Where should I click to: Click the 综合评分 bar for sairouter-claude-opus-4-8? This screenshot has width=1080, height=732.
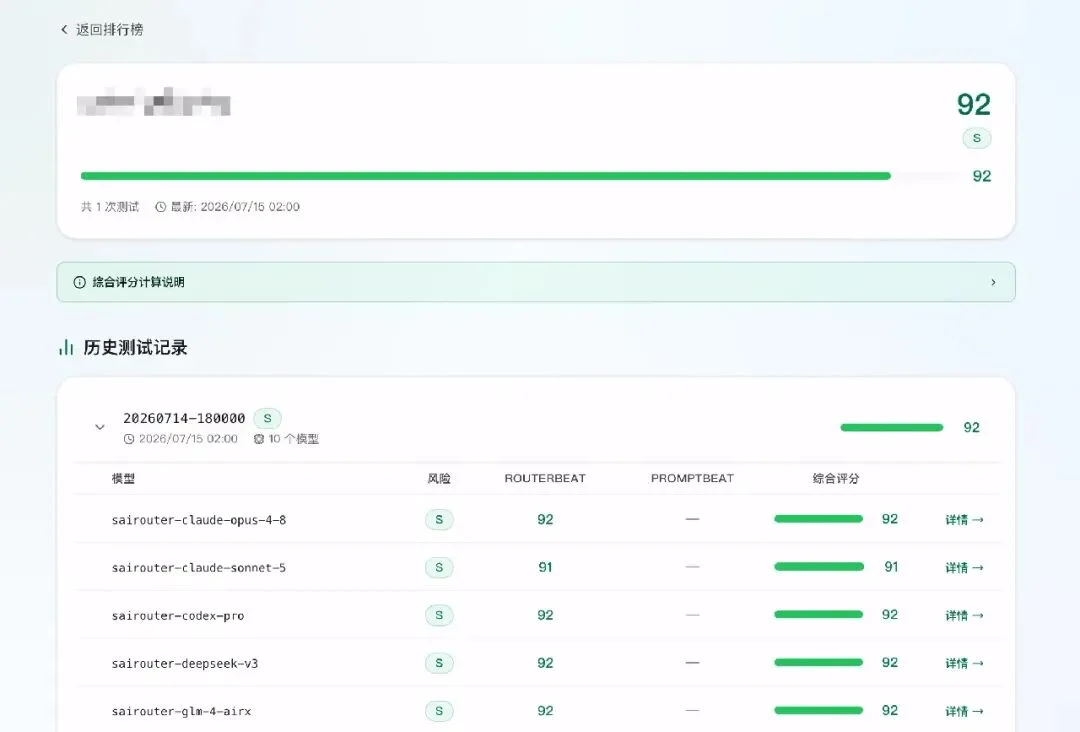pos(819,519)
